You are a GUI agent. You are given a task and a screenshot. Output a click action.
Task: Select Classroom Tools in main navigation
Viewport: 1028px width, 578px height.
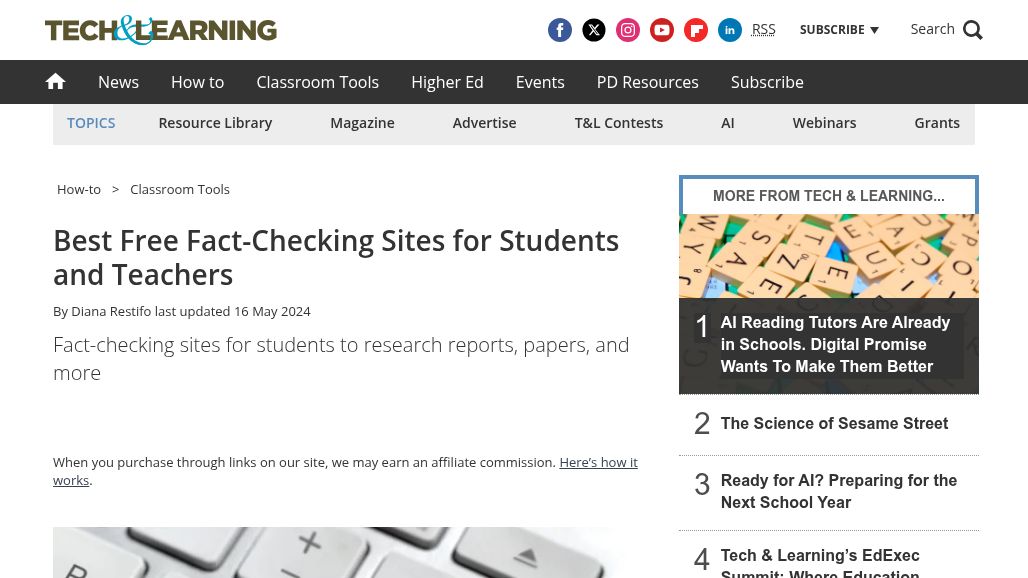317,82
